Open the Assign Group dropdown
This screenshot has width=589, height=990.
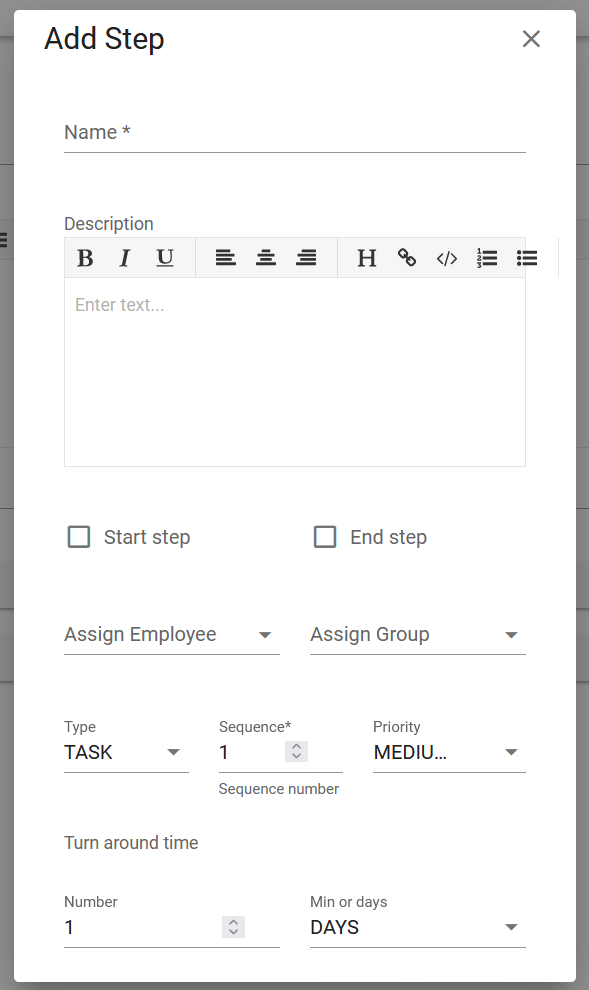pos(511,634)
